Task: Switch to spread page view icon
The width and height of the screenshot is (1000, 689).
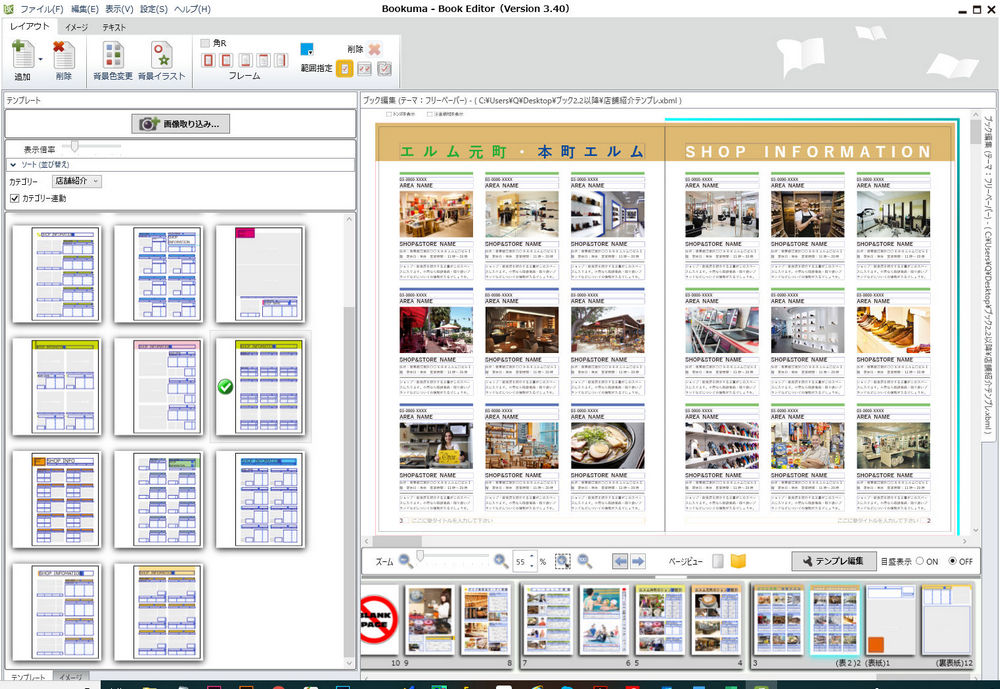Action: pyautogui.click(x=738, y=561)
